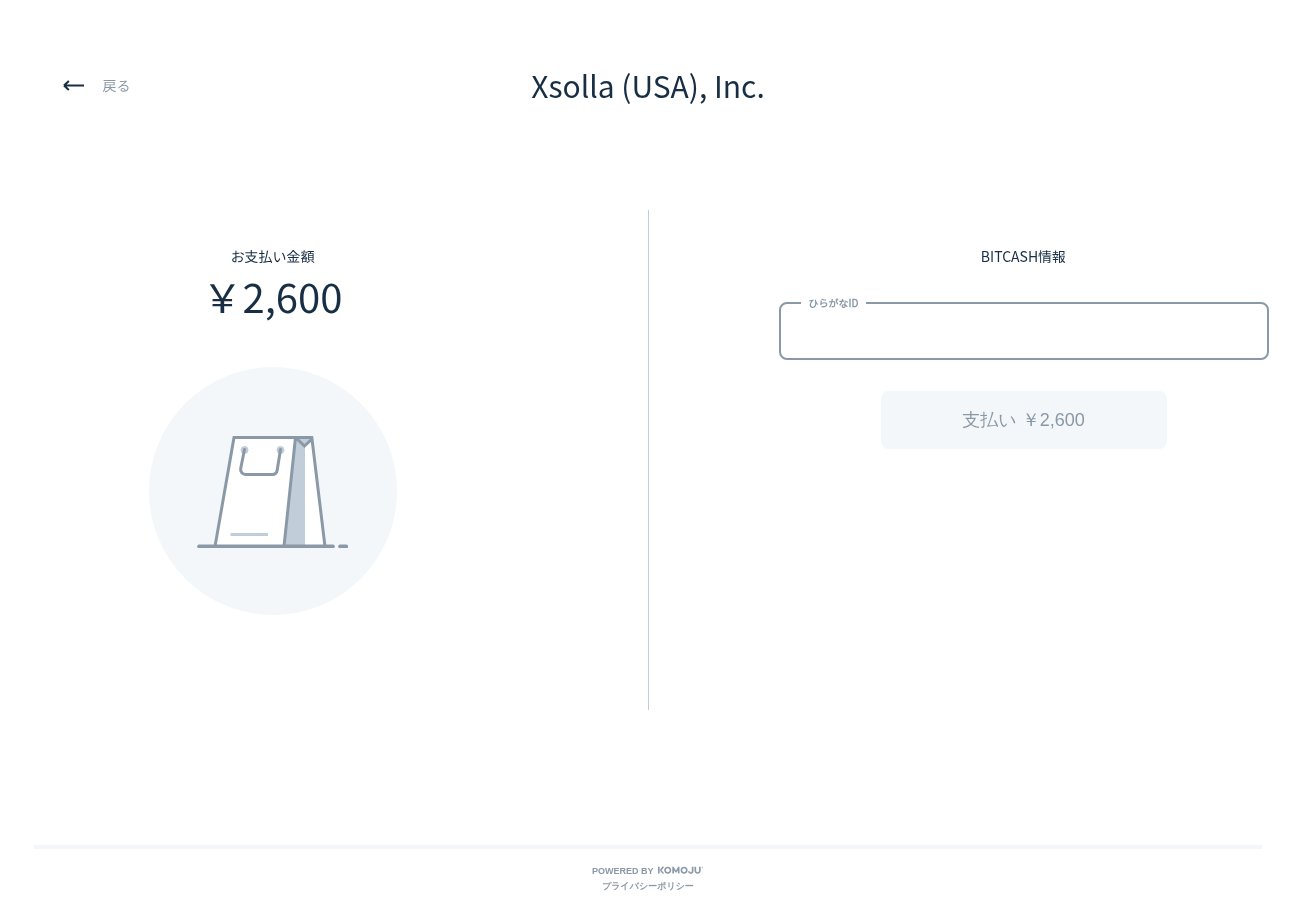1297x900 pixels.
Task: Click the お支払い金額 label
Action: (x=273, y=257)
